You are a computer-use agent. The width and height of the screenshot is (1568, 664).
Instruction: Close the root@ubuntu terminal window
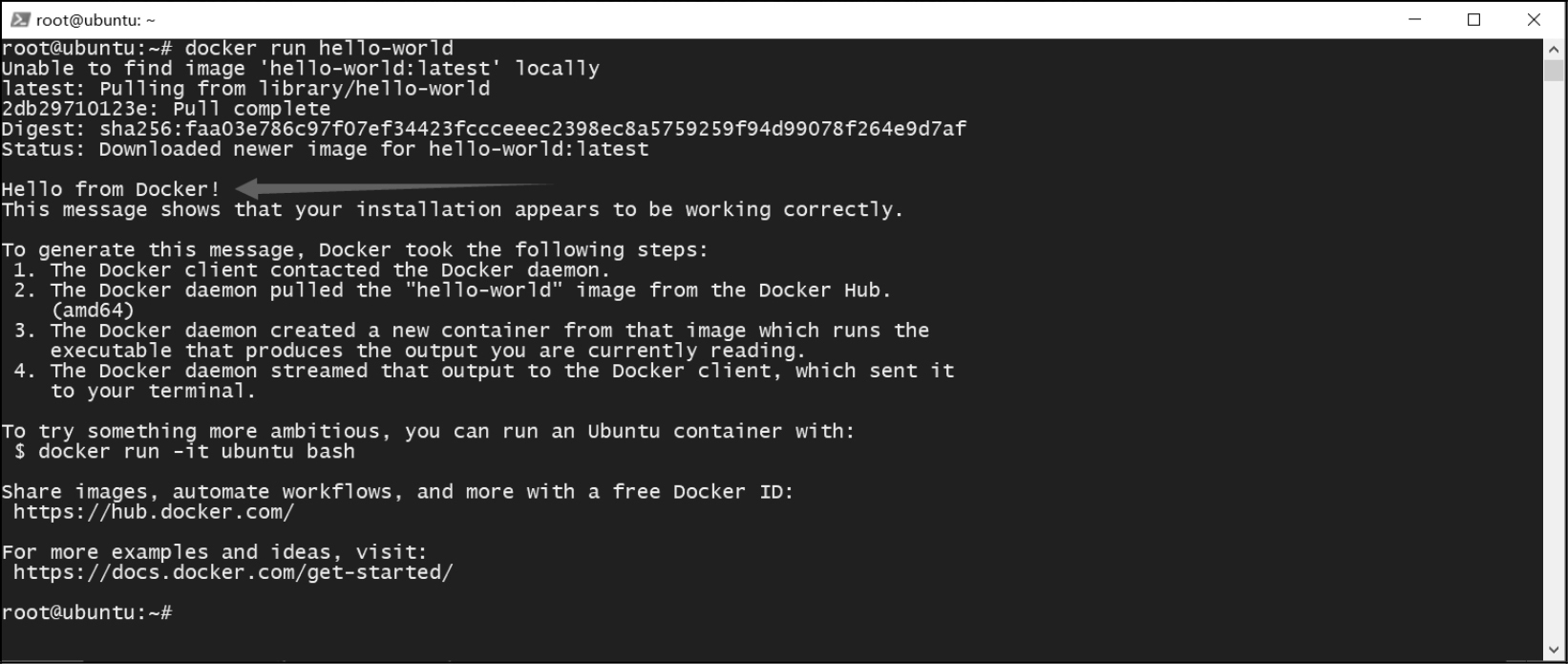pos(1534,19)
